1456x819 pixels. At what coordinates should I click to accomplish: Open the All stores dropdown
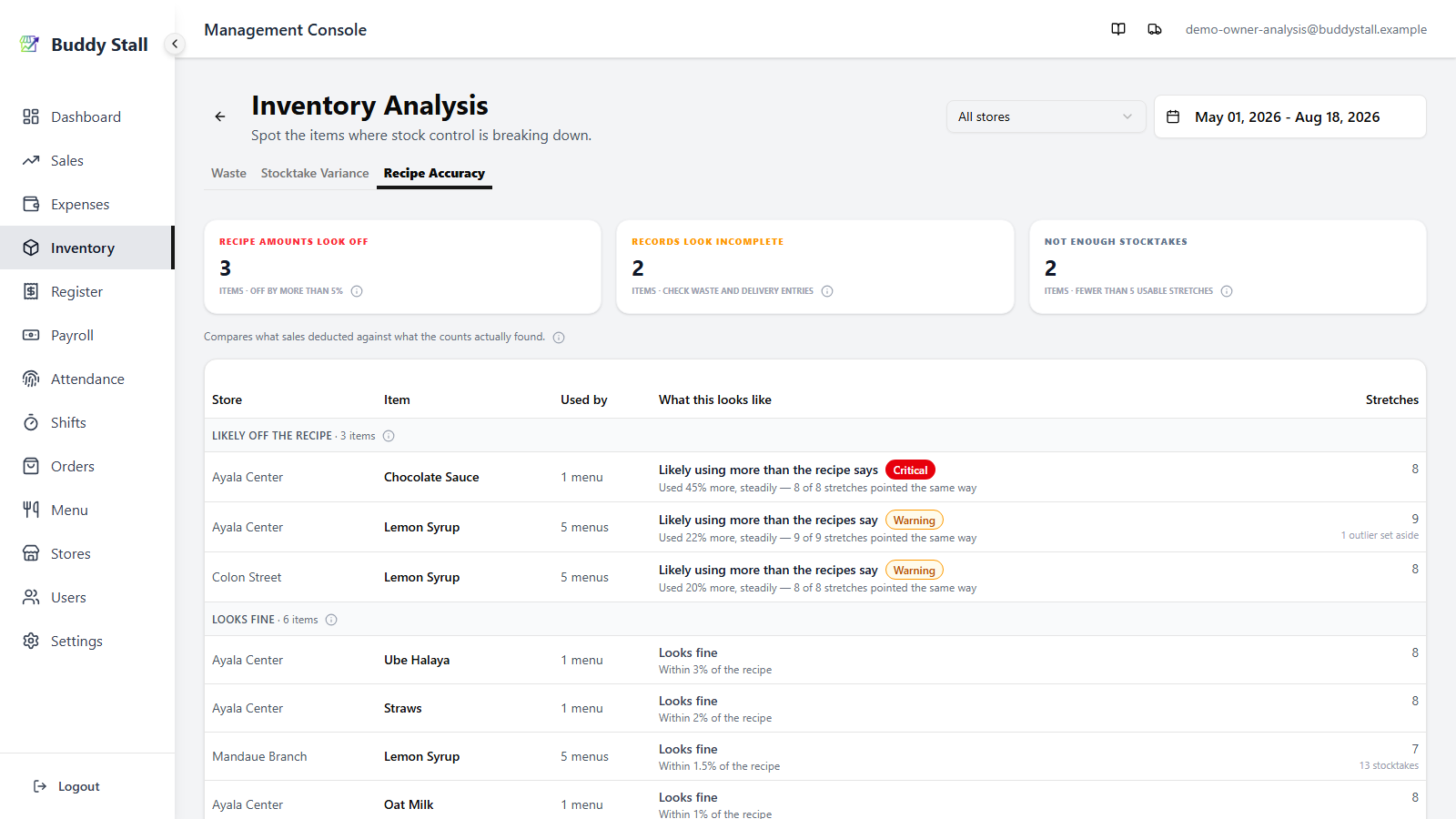(x=1046, y=116)
